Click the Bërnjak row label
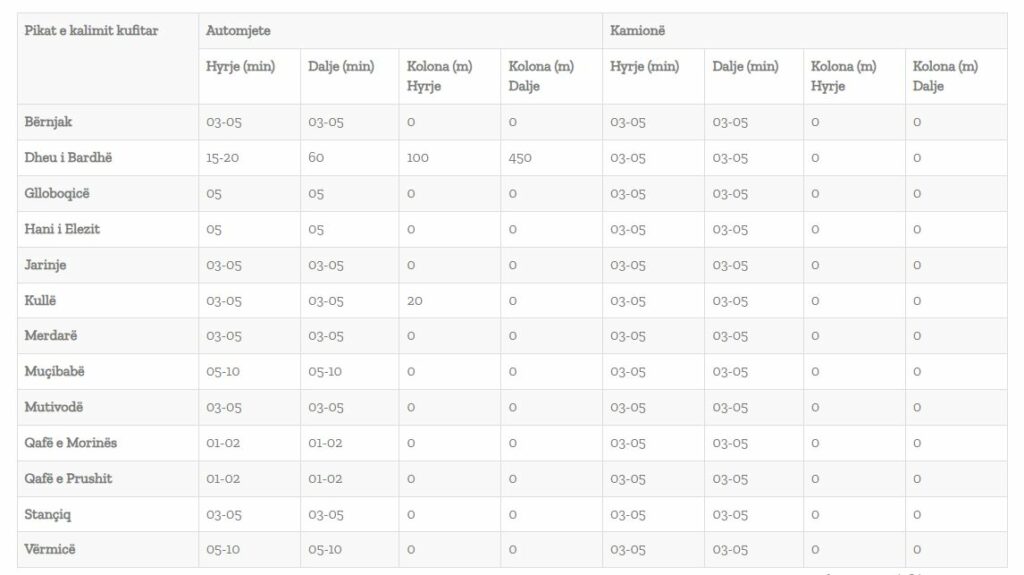The image size is (1024, 575). point(48,122)
